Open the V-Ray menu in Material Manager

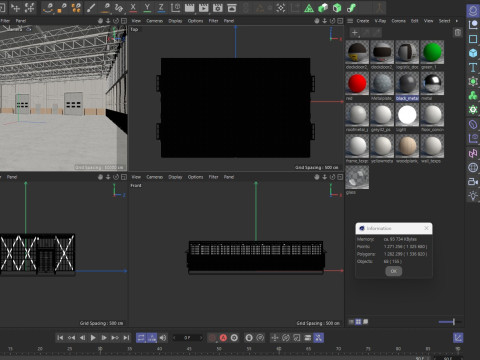tap(380, 21)
